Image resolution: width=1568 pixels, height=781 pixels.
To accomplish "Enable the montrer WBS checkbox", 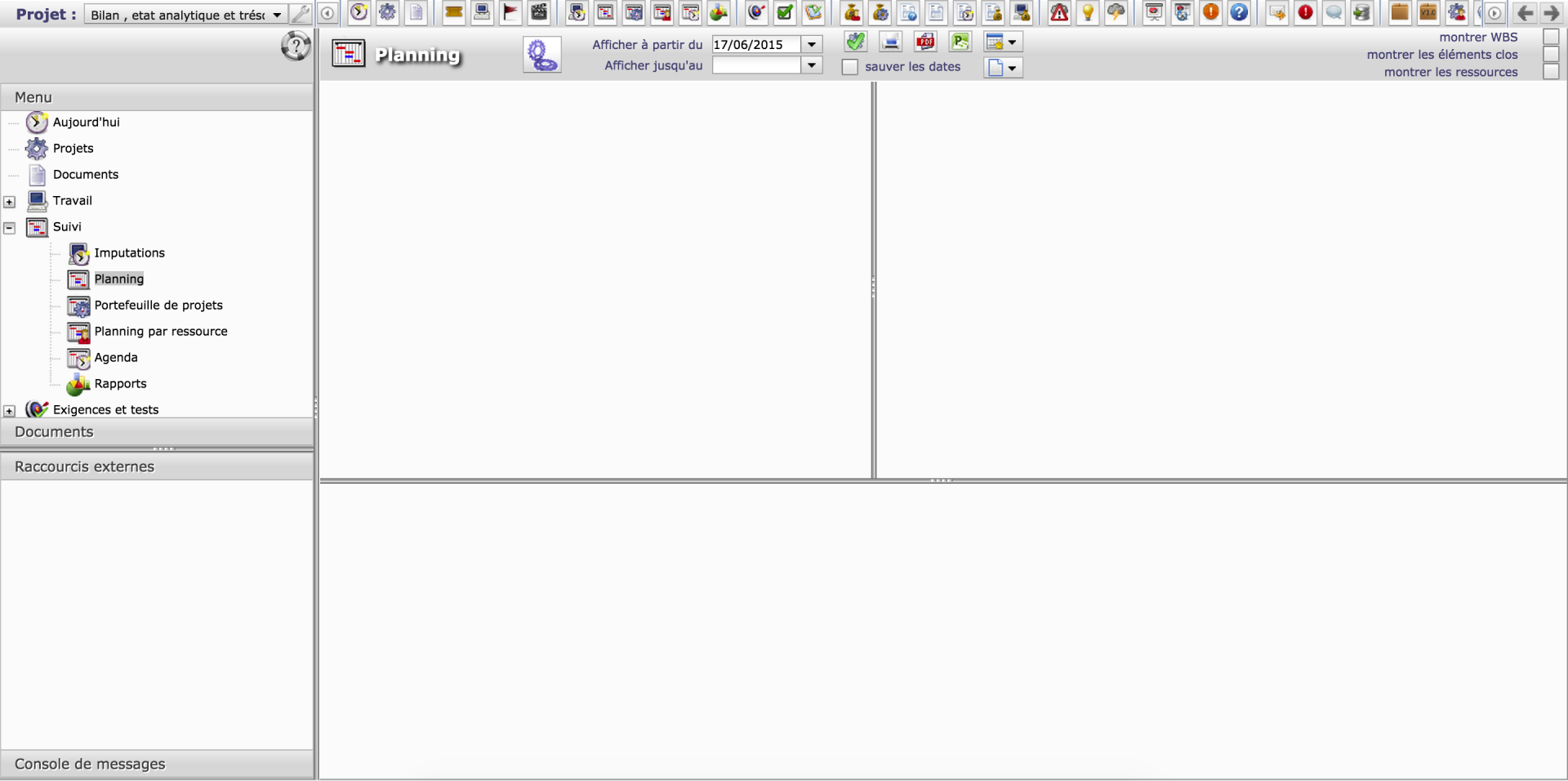I will pyautogui.click(x=1551, y=37).
